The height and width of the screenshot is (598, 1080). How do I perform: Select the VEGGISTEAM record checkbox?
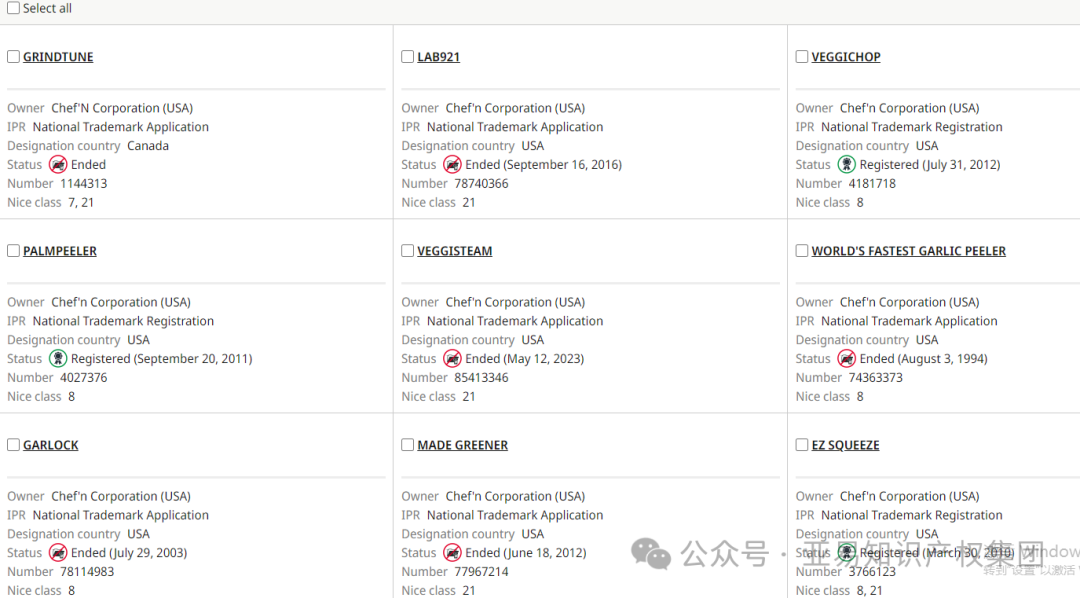(407, 251)
